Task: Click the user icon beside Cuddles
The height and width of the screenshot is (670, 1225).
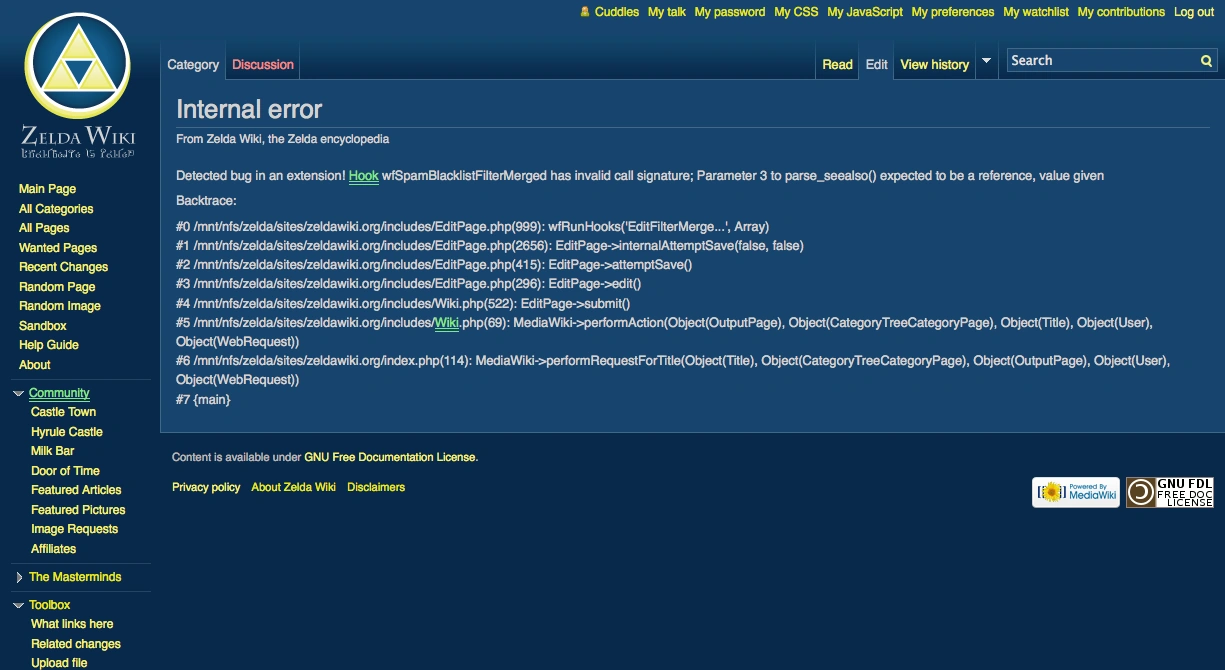Action: [x=585, y=12]
